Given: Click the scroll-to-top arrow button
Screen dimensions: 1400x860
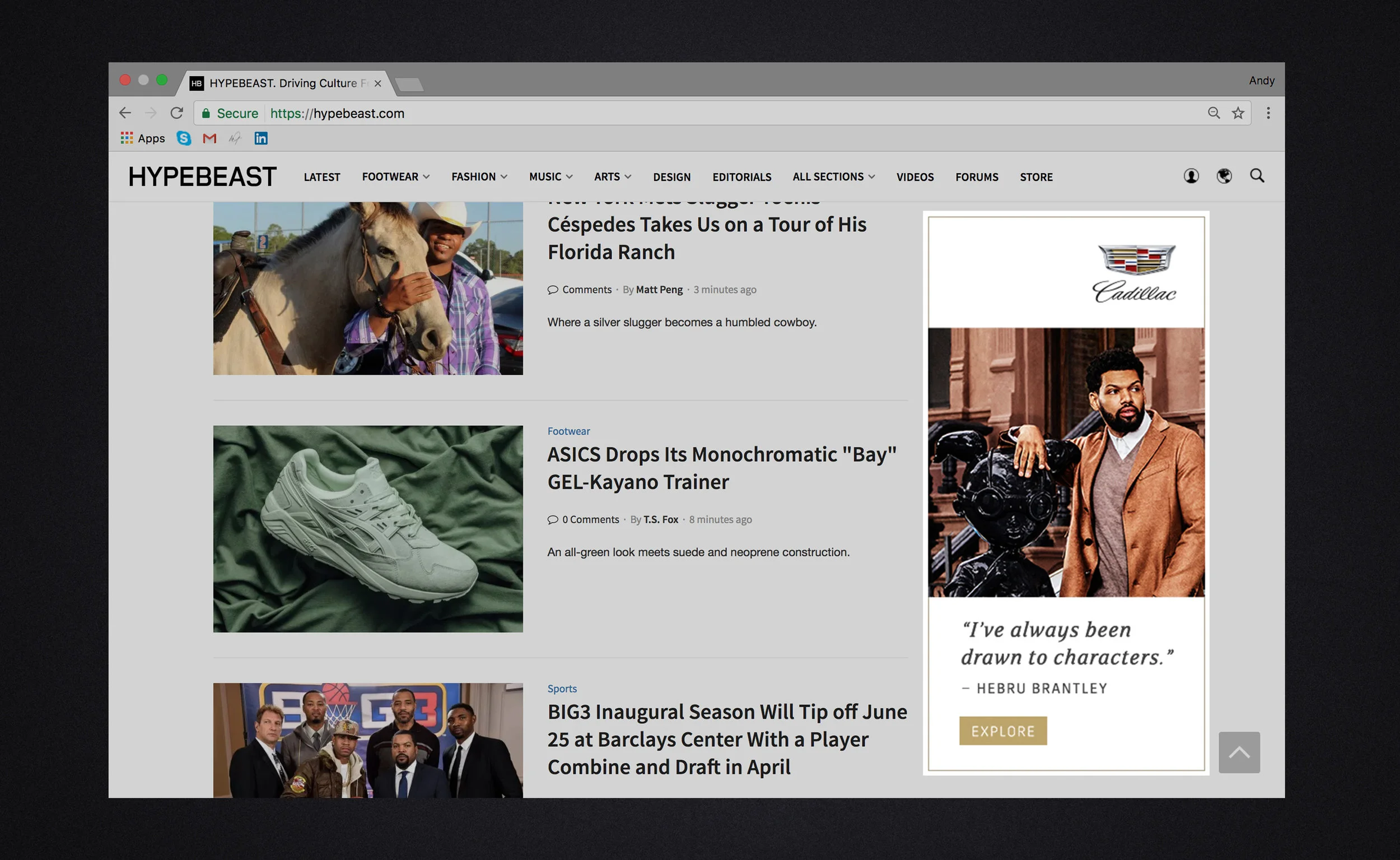Looking at the screenshot, I should [x=1239, y=752].
